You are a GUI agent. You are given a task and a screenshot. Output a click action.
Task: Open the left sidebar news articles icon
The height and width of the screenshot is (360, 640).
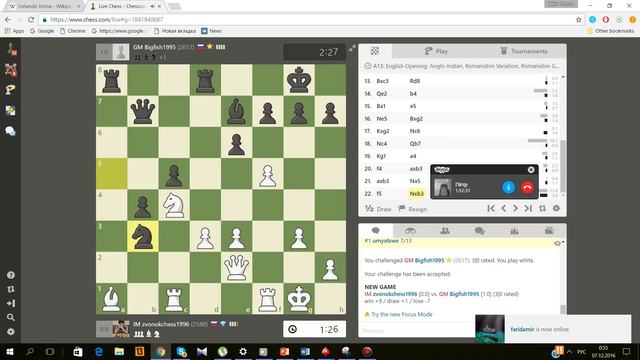[11, 111]
